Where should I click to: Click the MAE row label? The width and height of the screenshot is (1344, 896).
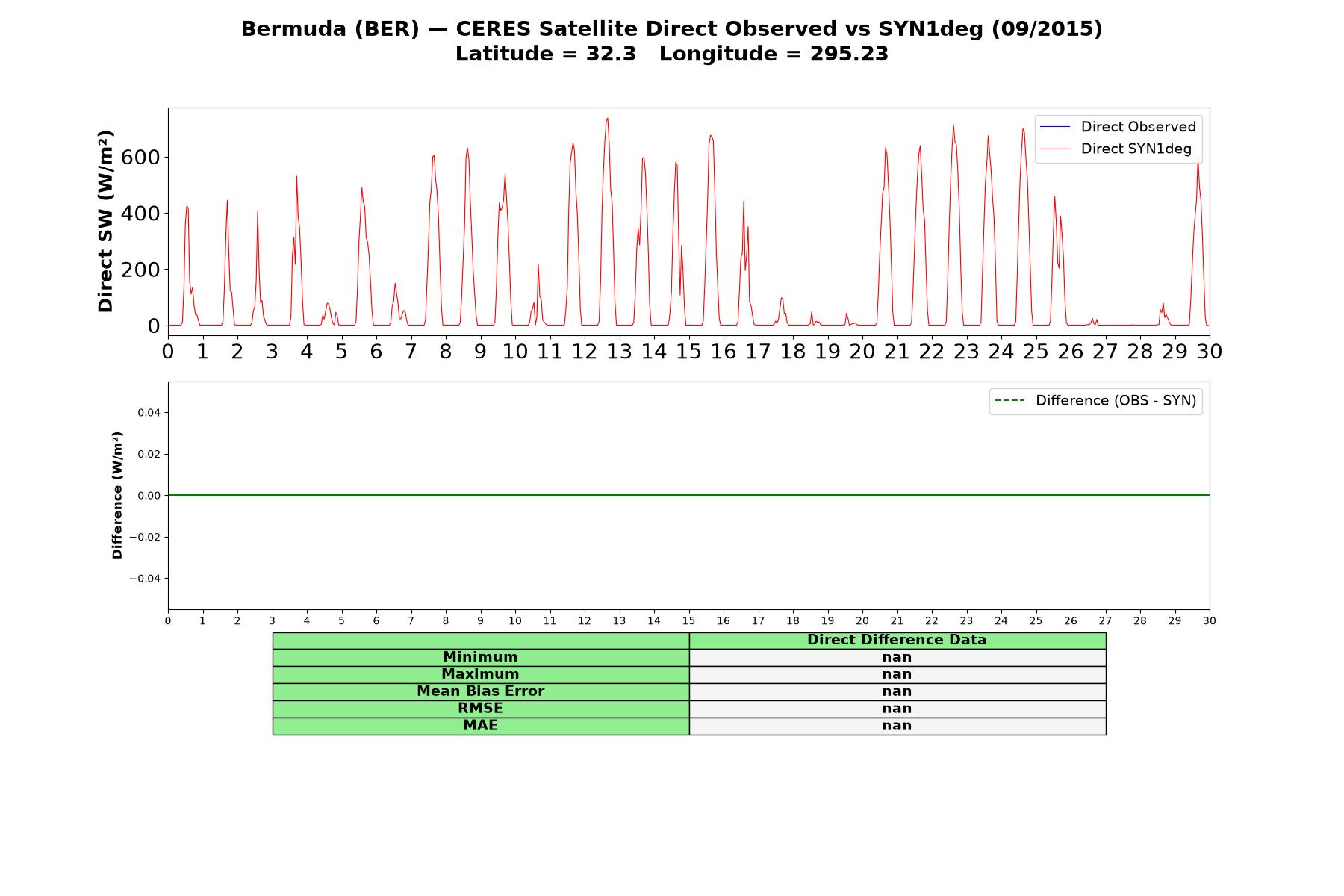(480, 726)
